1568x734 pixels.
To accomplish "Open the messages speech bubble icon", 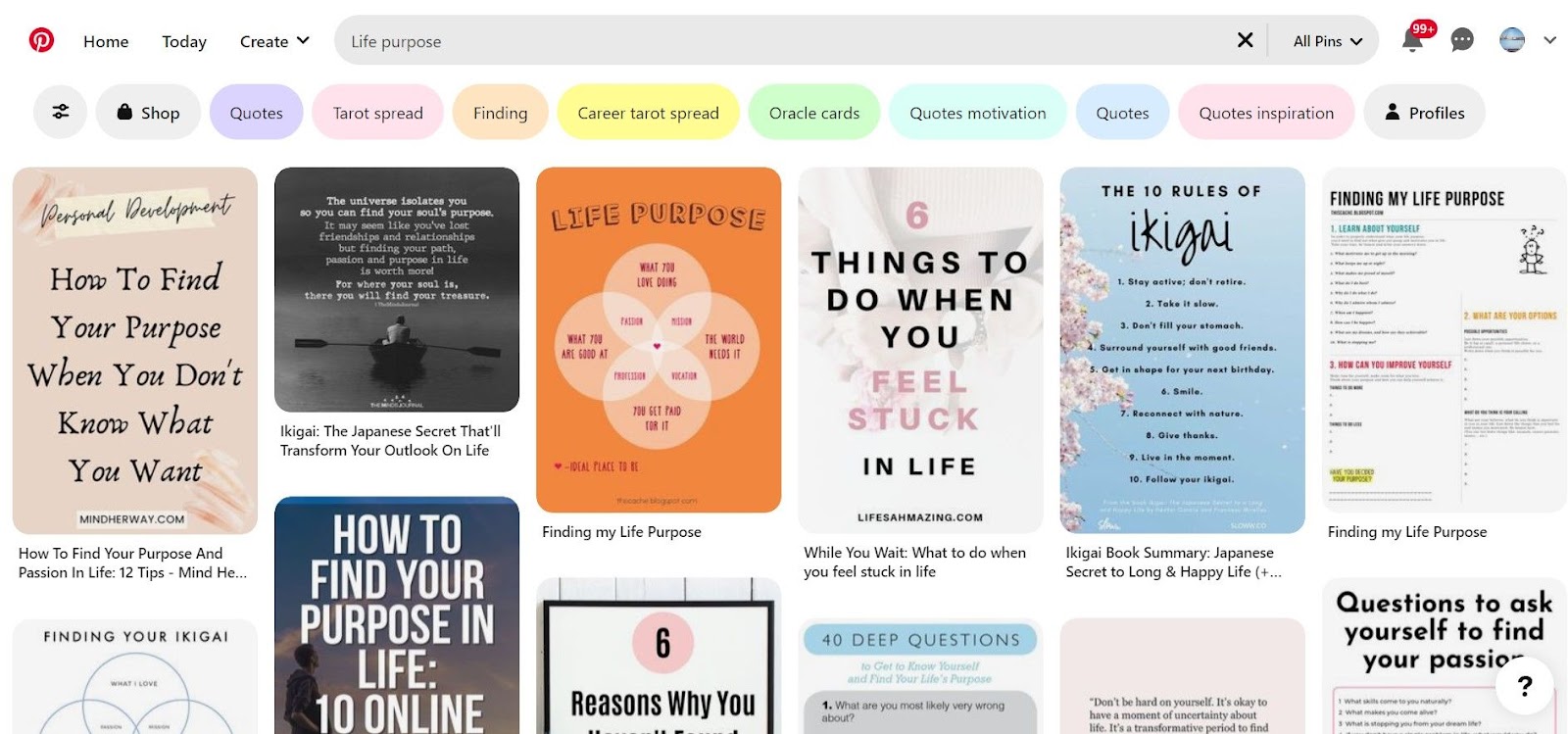I will (1462, 40).
